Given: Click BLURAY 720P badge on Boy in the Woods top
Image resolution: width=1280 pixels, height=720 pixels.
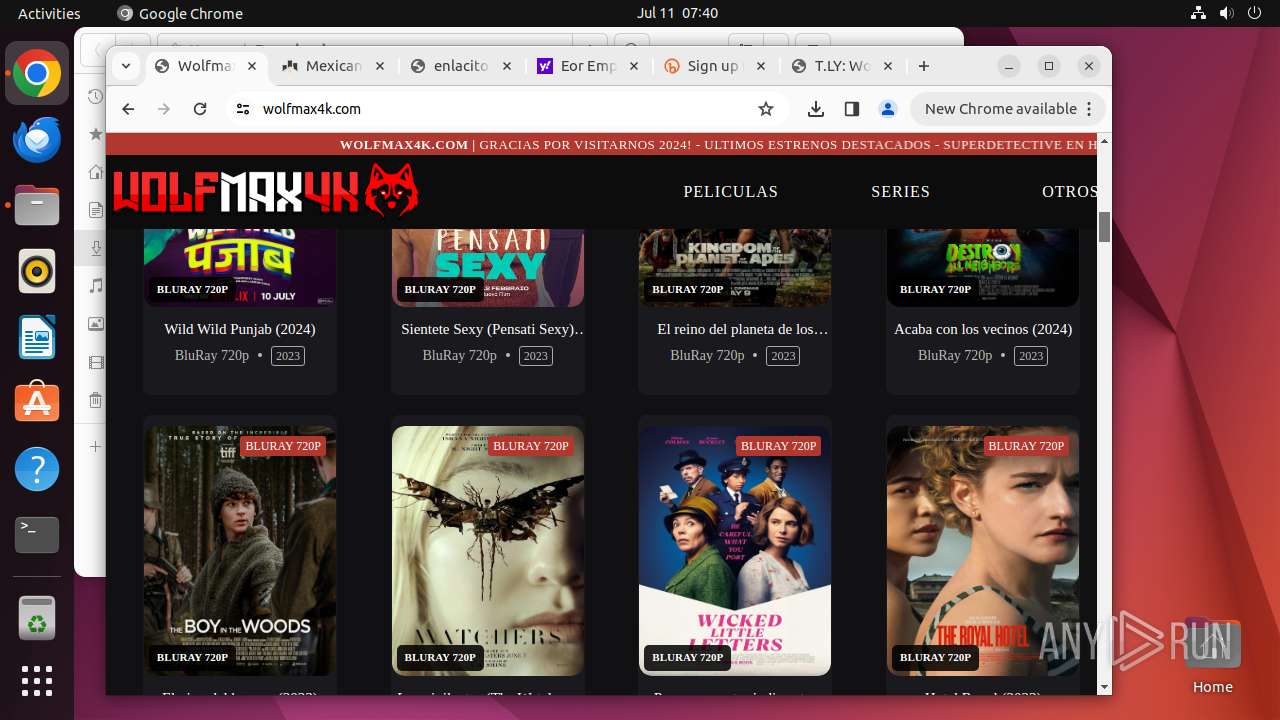Looking at the screenshot, I should coord(283,446).
